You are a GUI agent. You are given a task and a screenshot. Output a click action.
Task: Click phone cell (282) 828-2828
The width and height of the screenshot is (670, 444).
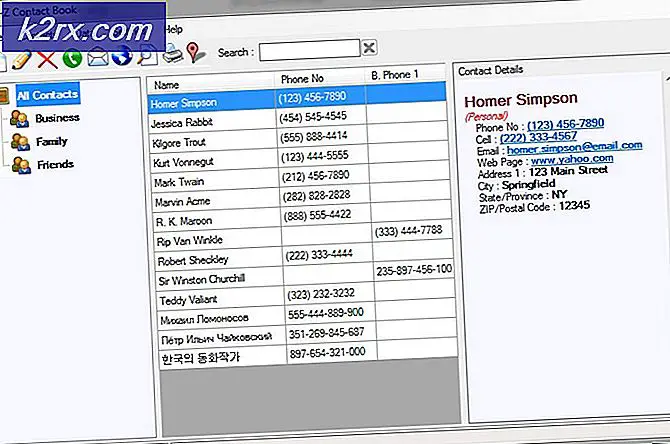point(317,196)
